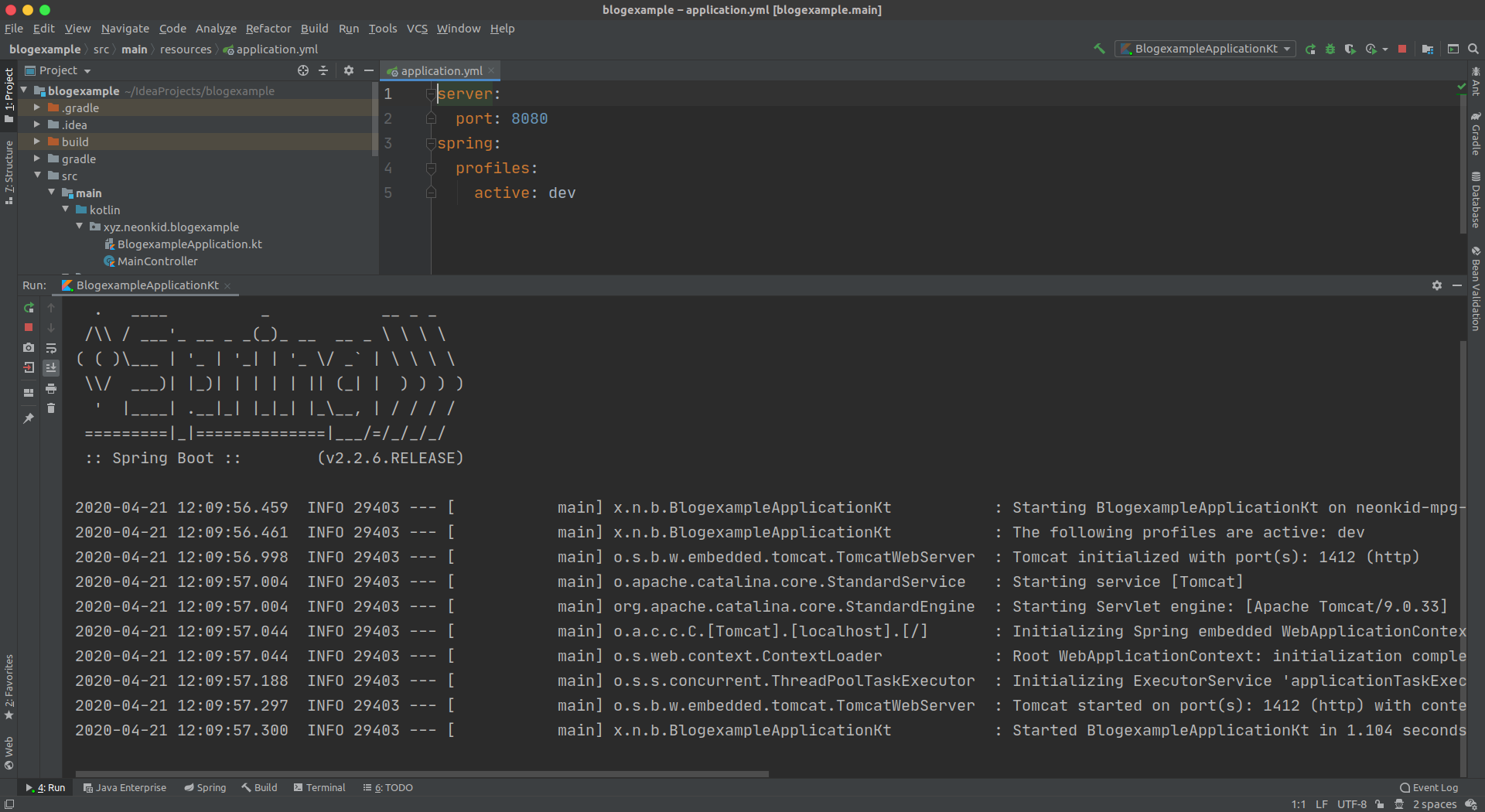Click resources in breadcrumb path
This screenshot has width=1485, height=812.
pyautogui.click(x=186, y=49)
